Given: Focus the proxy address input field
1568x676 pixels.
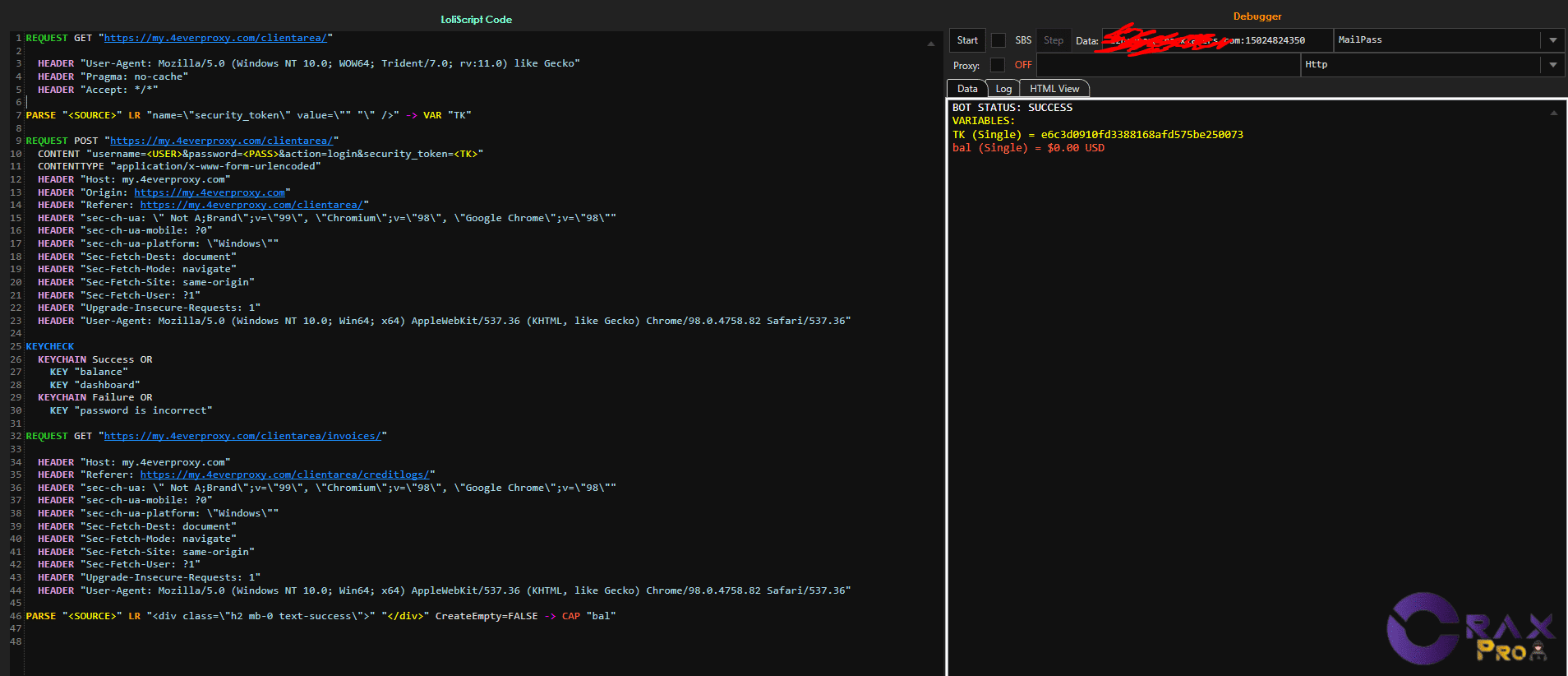Looking at the screenshot, I should pyautogui.click(x=1168, y=65).
